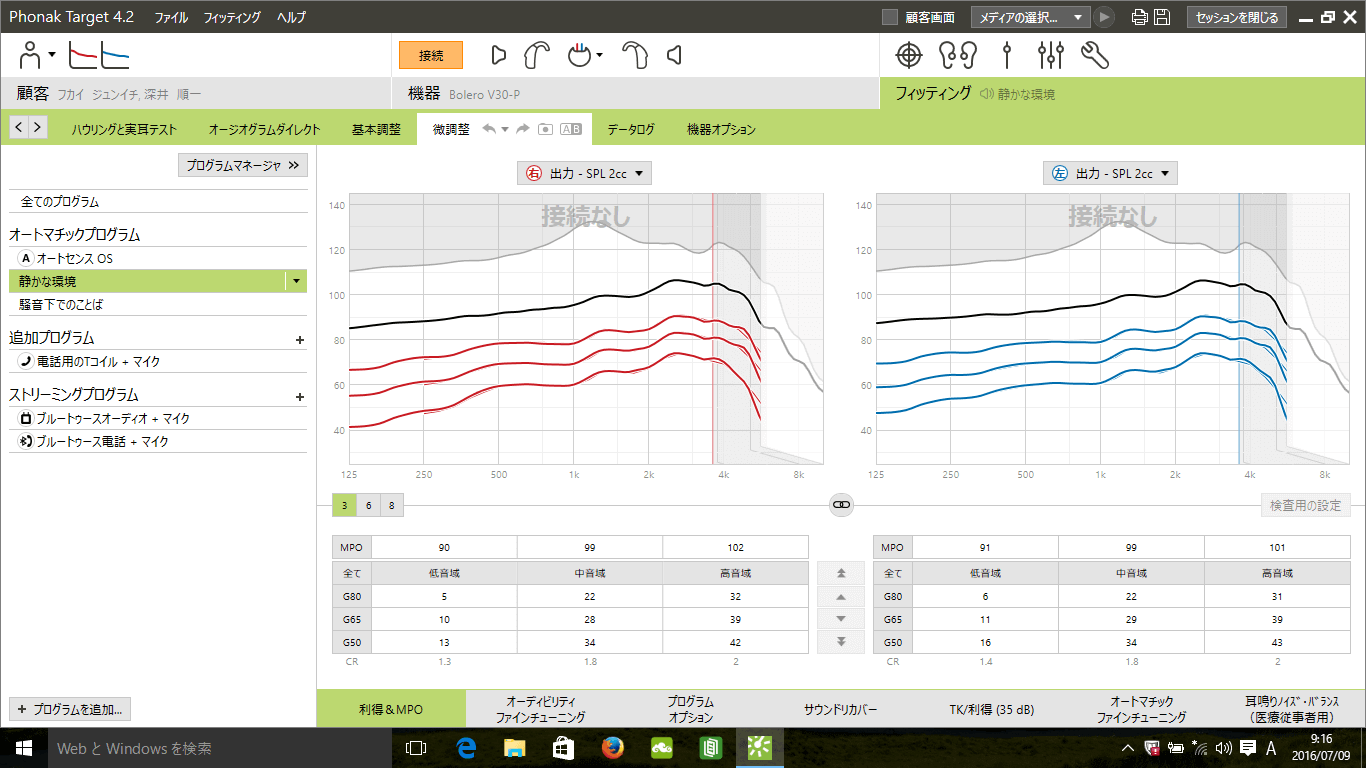
Task: Add program under ストリーミングプログラム with plus
Action: tap(300, 396)
